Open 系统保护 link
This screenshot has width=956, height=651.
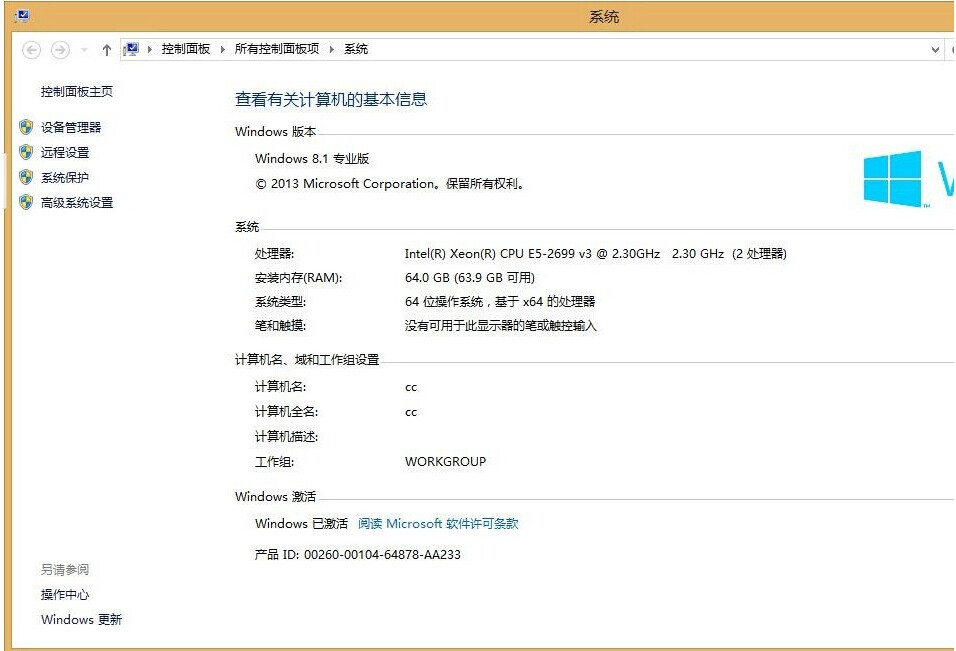pyautogui.click(x=65, y=177)
